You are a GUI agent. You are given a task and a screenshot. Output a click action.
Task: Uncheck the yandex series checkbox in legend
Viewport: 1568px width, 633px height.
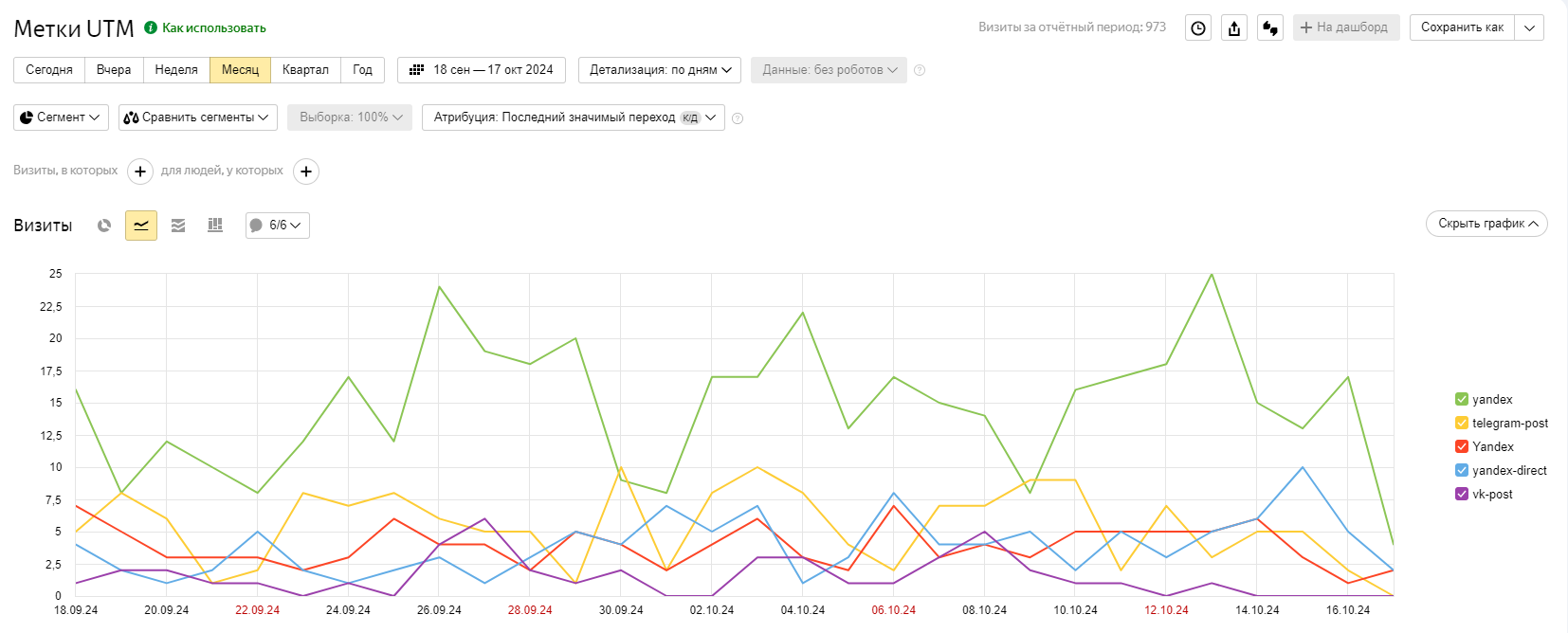1461,399
